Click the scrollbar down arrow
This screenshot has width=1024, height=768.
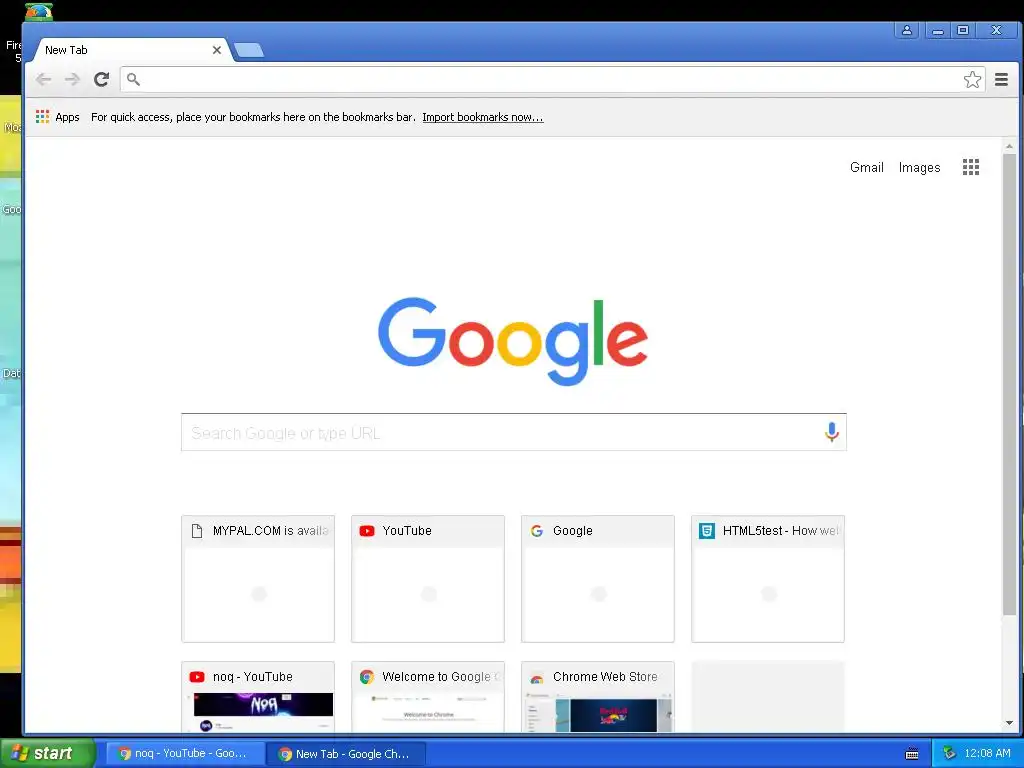click(1009, 723)
